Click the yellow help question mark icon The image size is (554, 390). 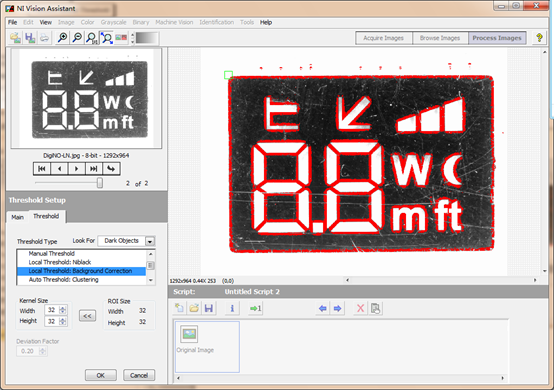pyautogui.click(x=539, y=38)
